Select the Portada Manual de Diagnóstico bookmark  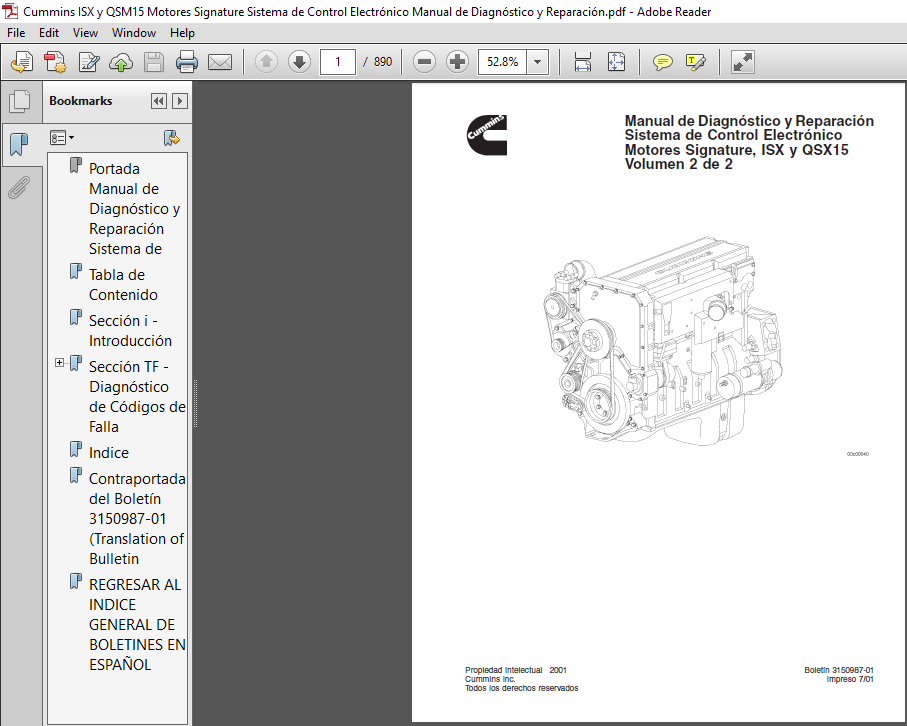tap(134, 209)
